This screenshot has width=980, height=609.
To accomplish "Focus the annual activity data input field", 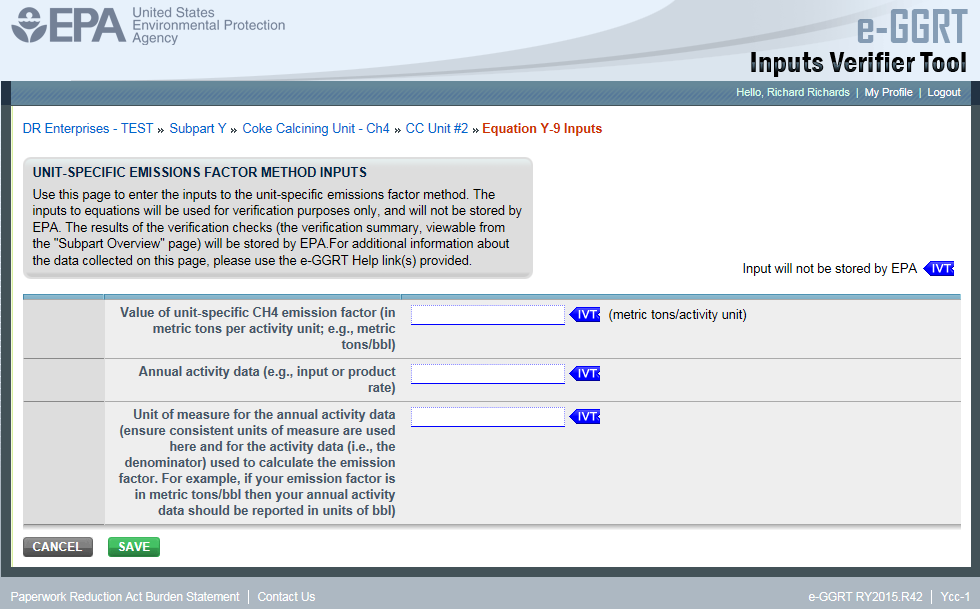I will point(488,374).
